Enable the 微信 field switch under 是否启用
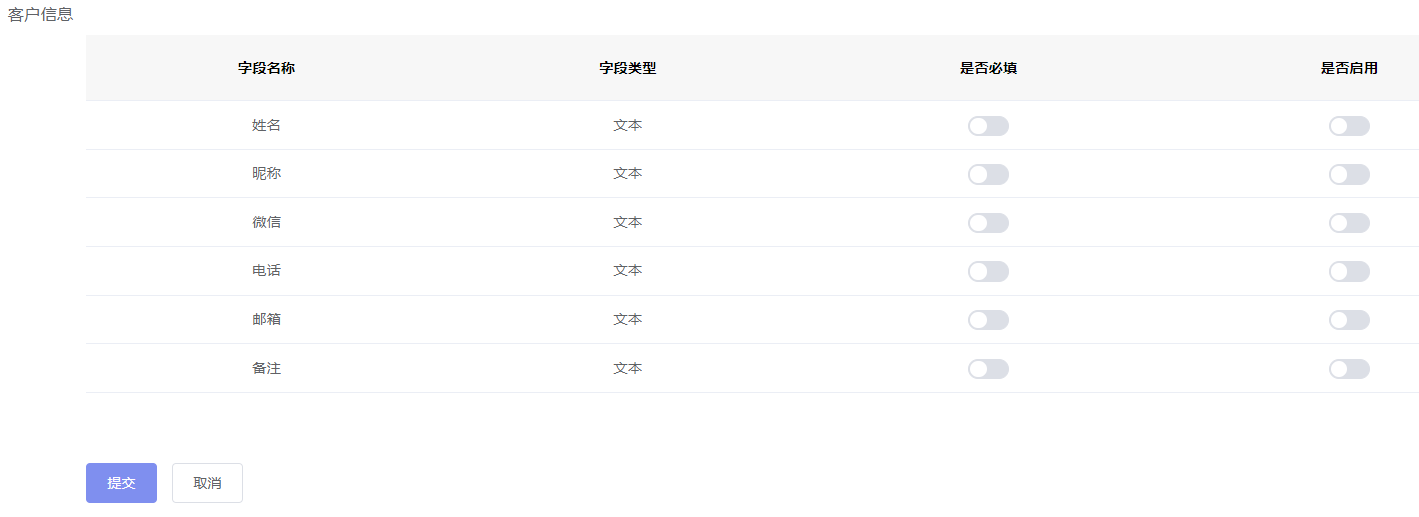This screenshot has width=1419, height=517. [1349, 223]
